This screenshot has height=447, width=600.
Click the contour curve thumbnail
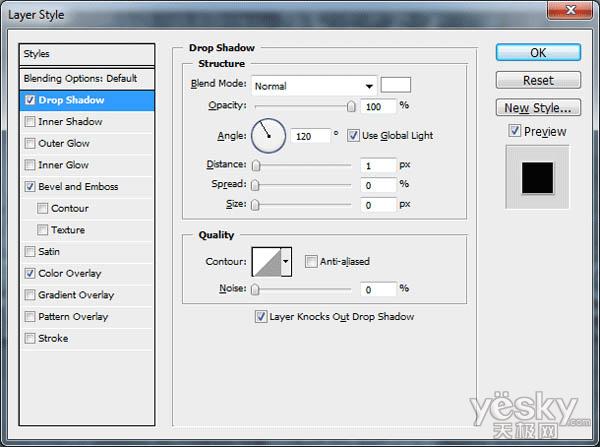click(x=267, y=262)
